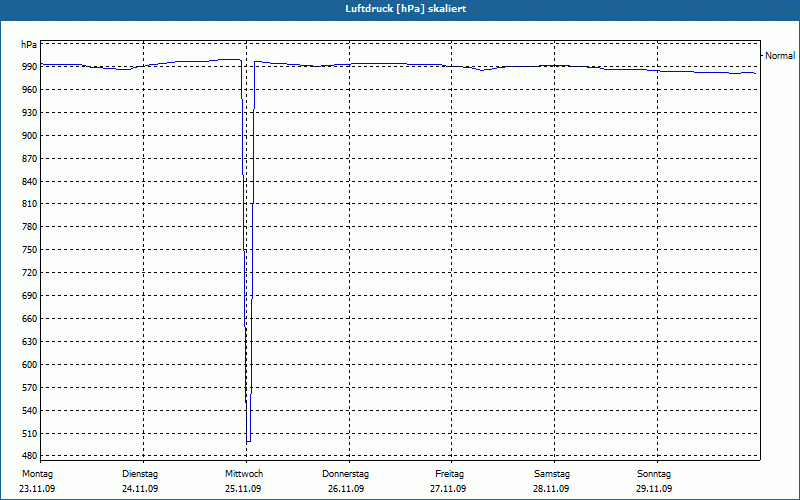800x500 pixels.
Task: Click the 660 y-axis value
Action: [29, 318]
